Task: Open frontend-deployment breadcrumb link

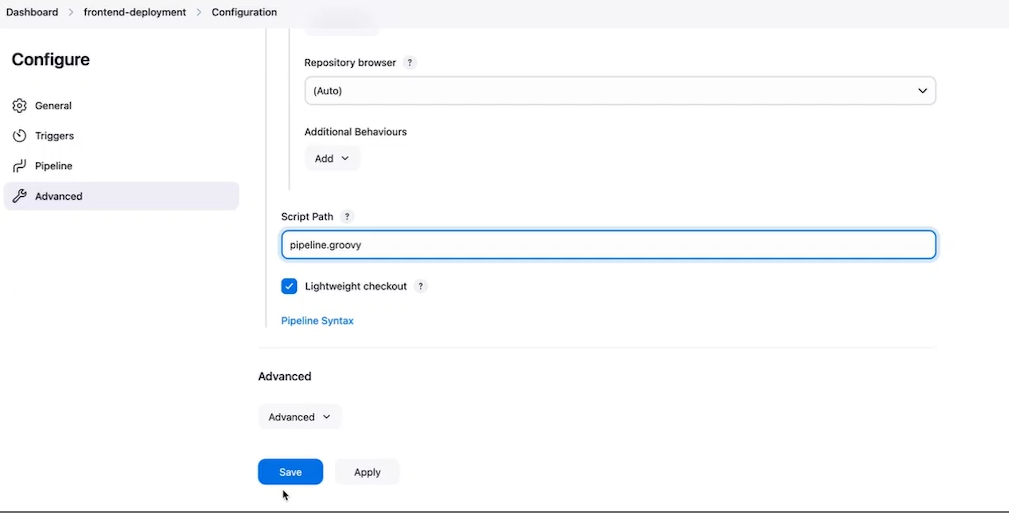Action: (x=135, y=12)
